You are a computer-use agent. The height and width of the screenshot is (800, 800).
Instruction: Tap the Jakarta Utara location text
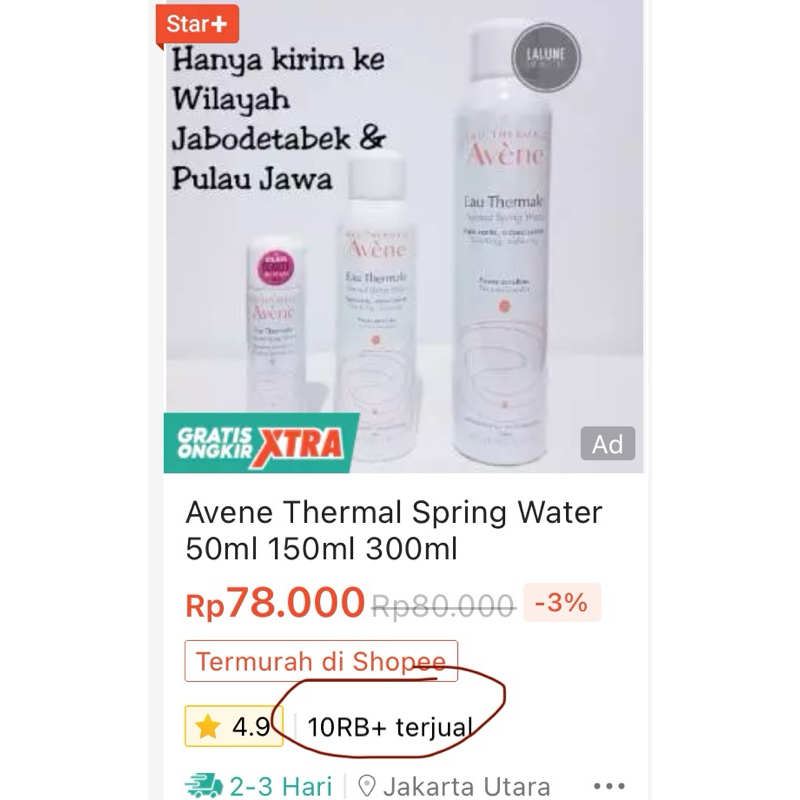(x=467, y=787)
